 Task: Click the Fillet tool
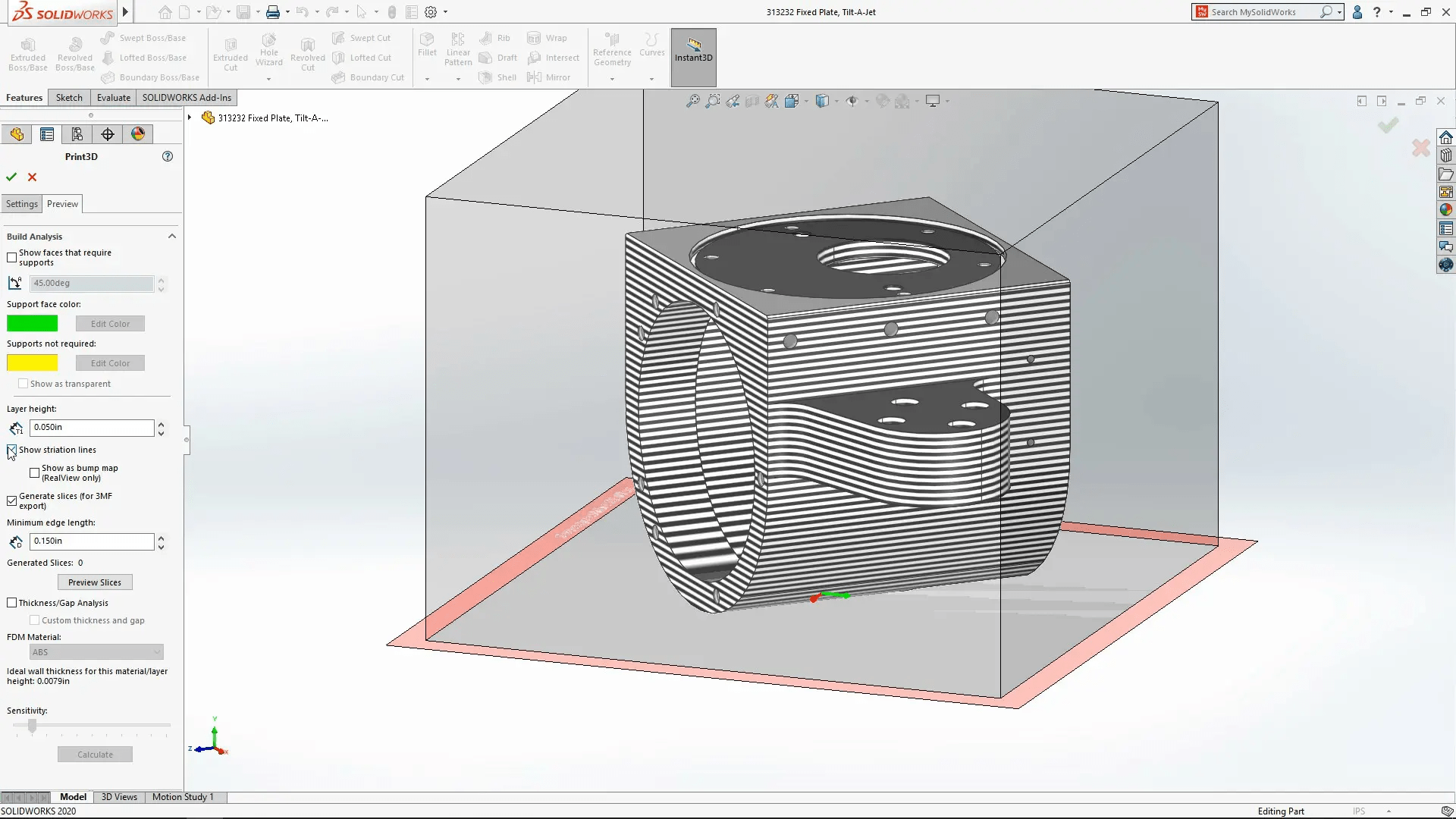[427, 45]
